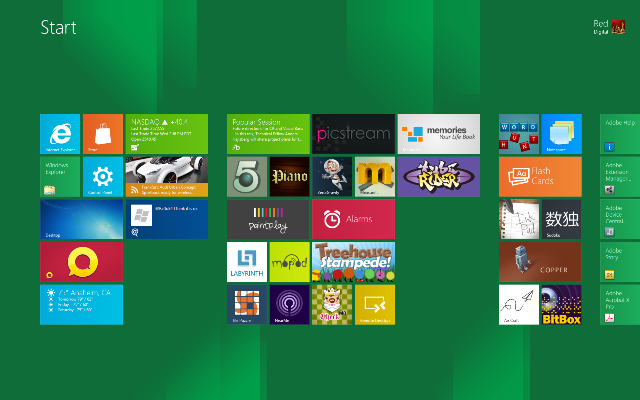Launch the Piano app tile
640x400 pixels.
[290, 176]
